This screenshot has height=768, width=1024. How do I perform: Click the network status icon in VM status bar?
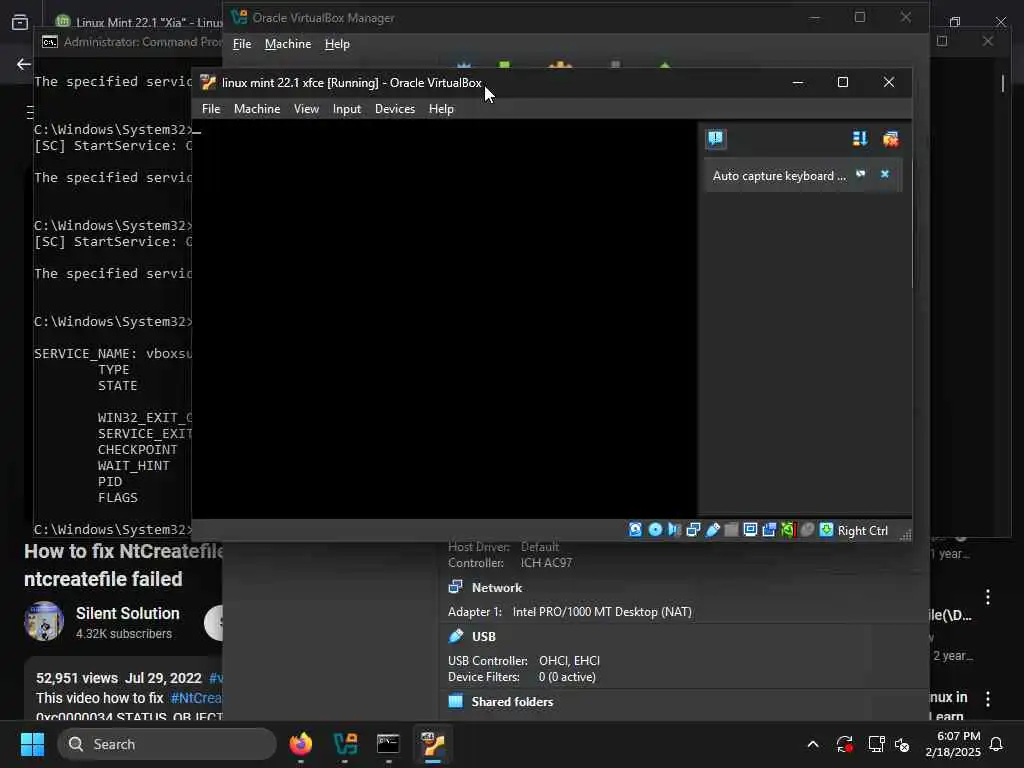click(693, 530)
